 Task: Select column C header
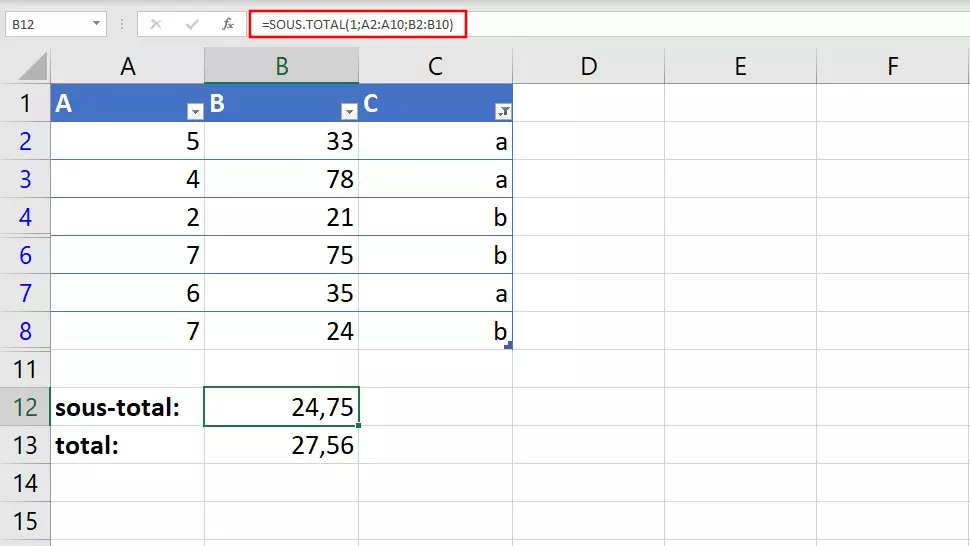tap(436, 66)
